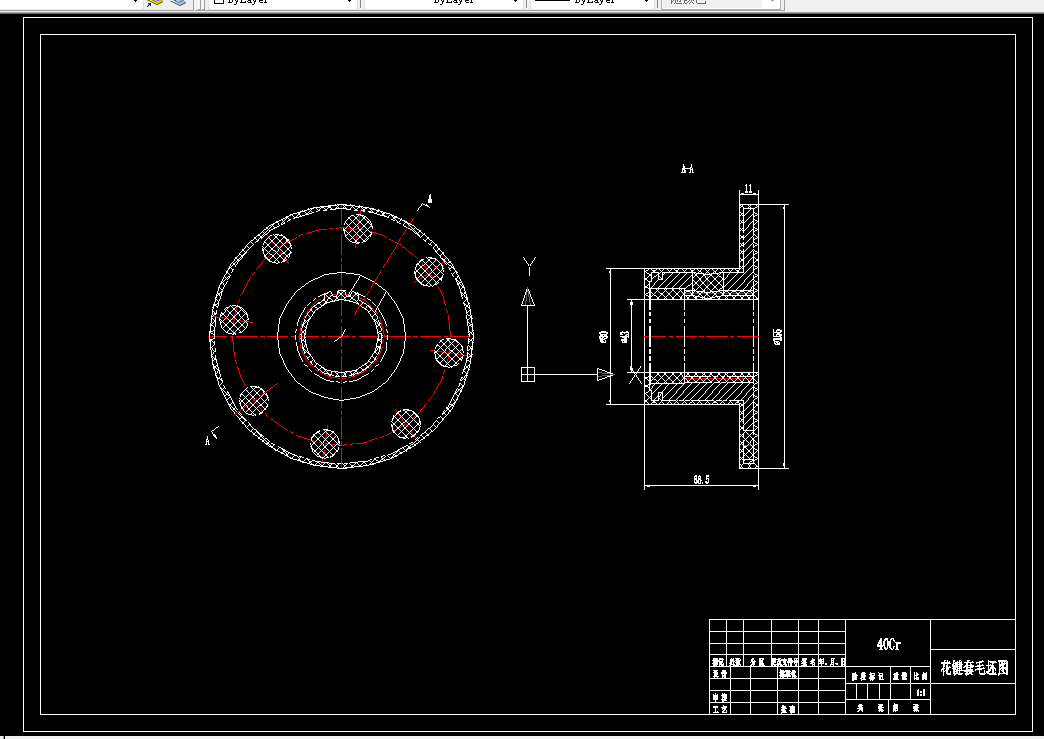
Task: Select the topmost hatched bolt hole
Action: [x=358, y=228]
